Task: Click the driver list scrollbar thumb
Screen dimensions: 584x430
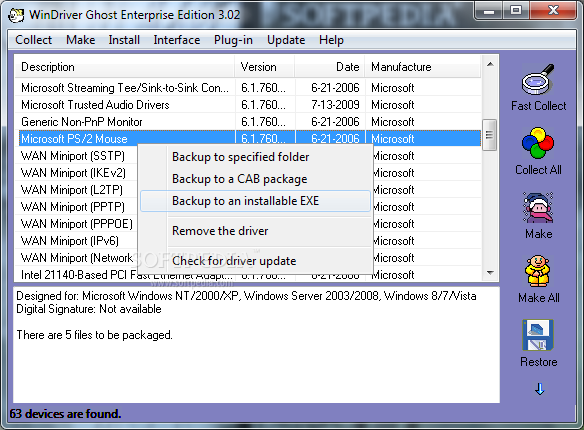Action: 489,135
